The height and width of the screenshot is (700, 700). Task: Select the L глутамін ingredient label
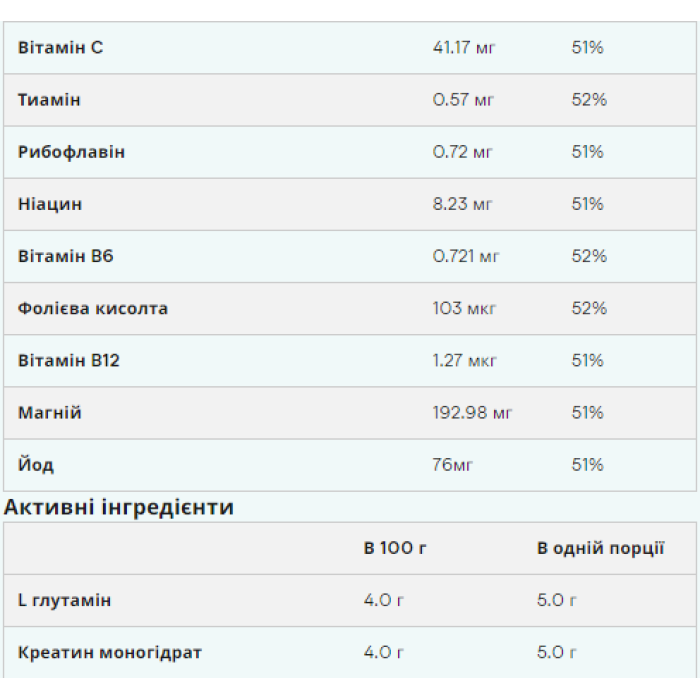click(x=65, y=600)
